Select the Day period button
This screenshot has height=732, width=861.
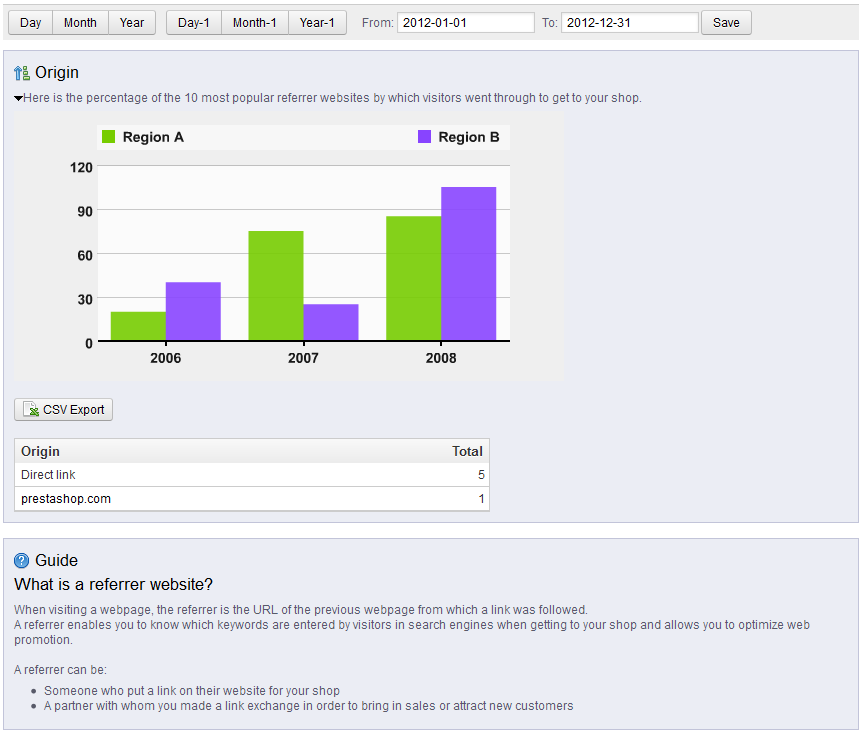(x=31, y=23)
